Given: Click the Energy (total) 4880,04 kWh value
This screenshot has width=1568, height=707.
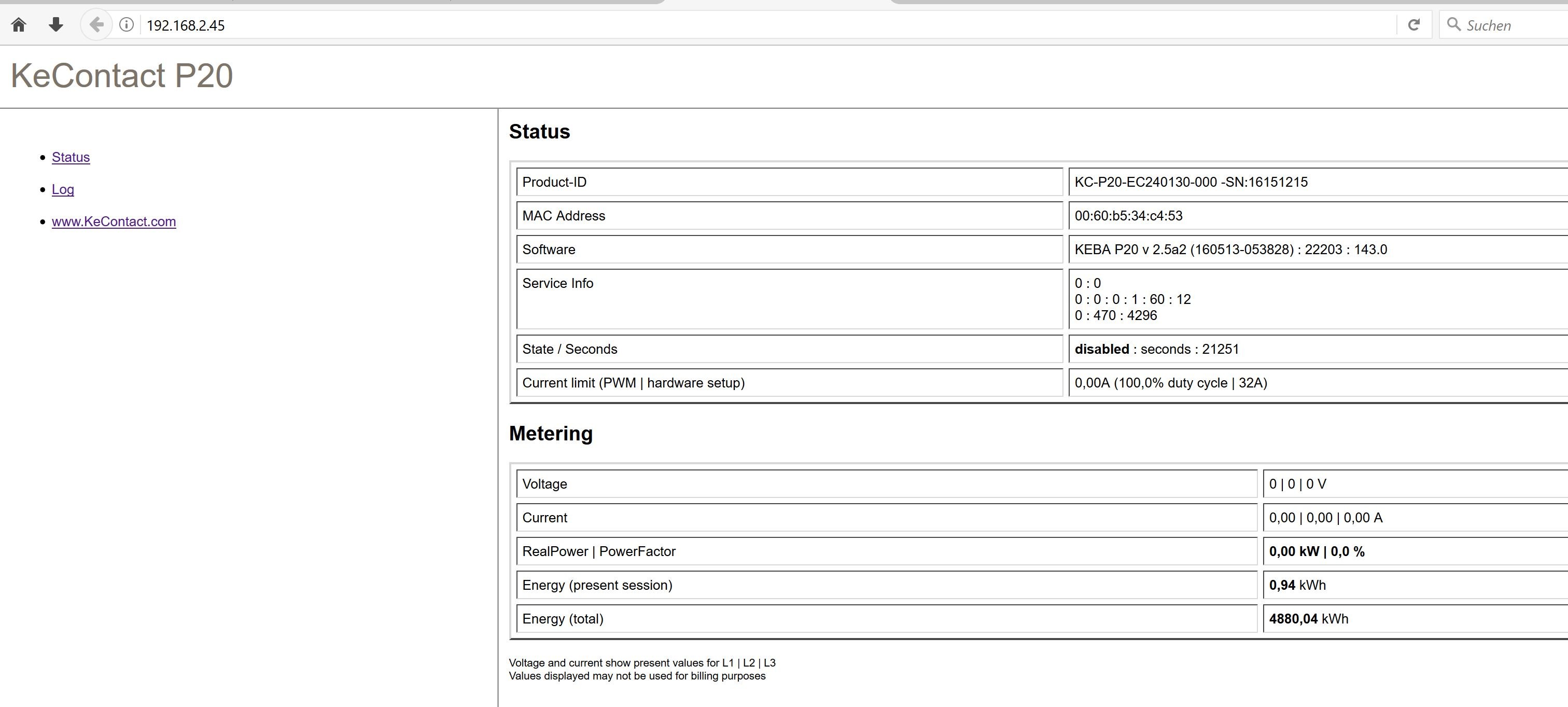Looking at the screenshot, I should tap(1308, 619).
